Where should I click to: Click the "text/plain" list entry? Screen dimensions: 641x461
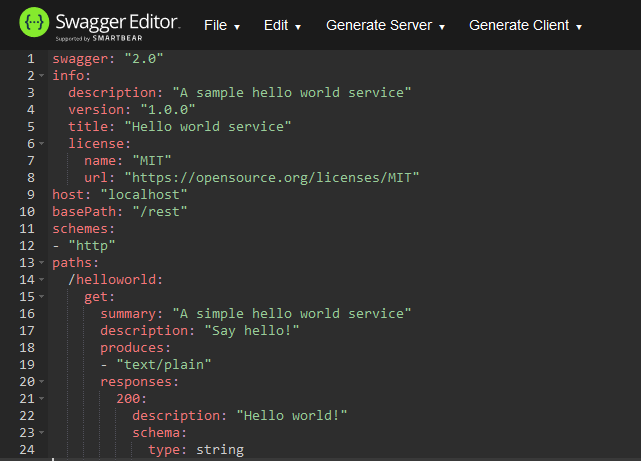click(x=164, y=365)
